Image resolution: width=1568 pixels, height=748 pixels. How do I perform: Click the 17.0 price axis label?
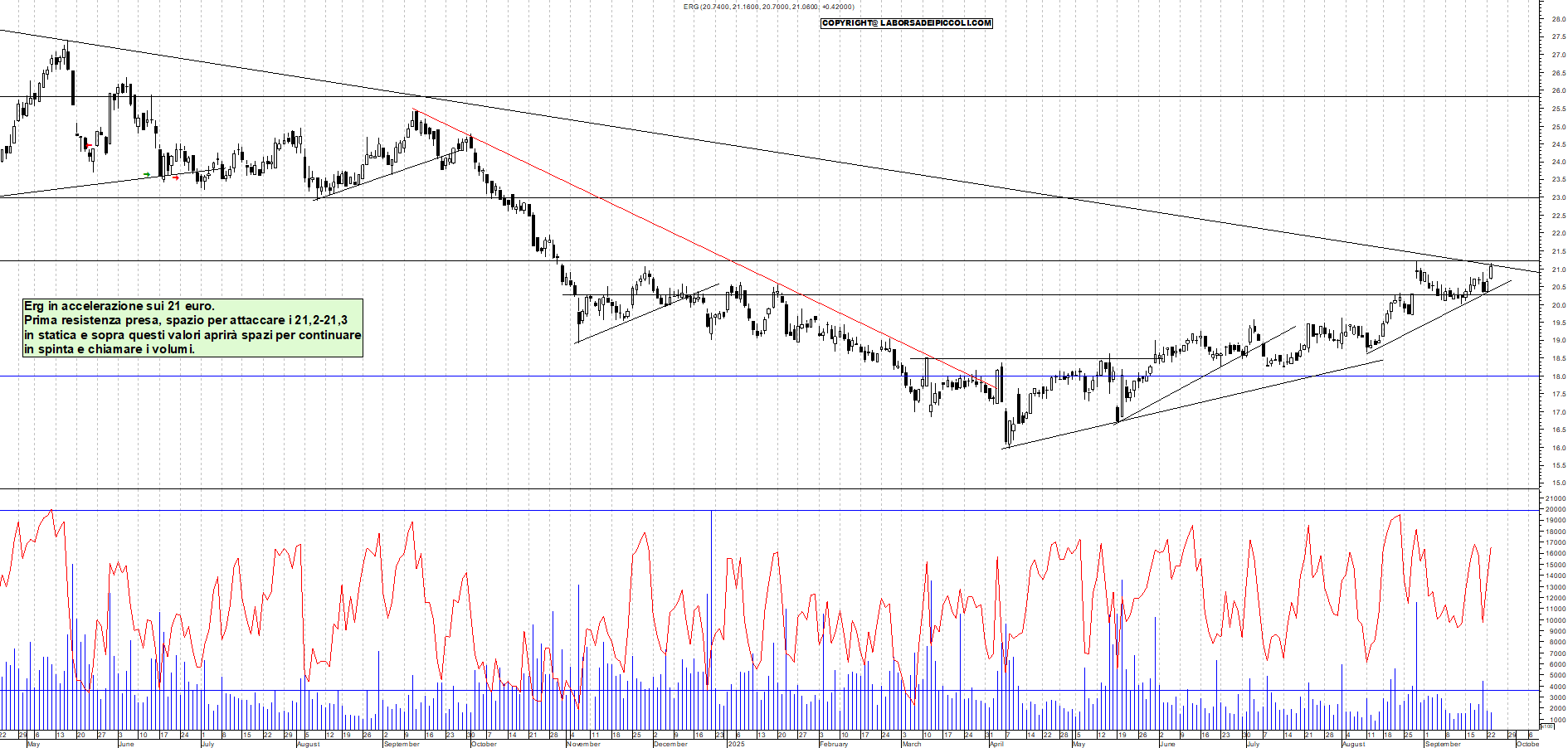(x=1558, y=412)
